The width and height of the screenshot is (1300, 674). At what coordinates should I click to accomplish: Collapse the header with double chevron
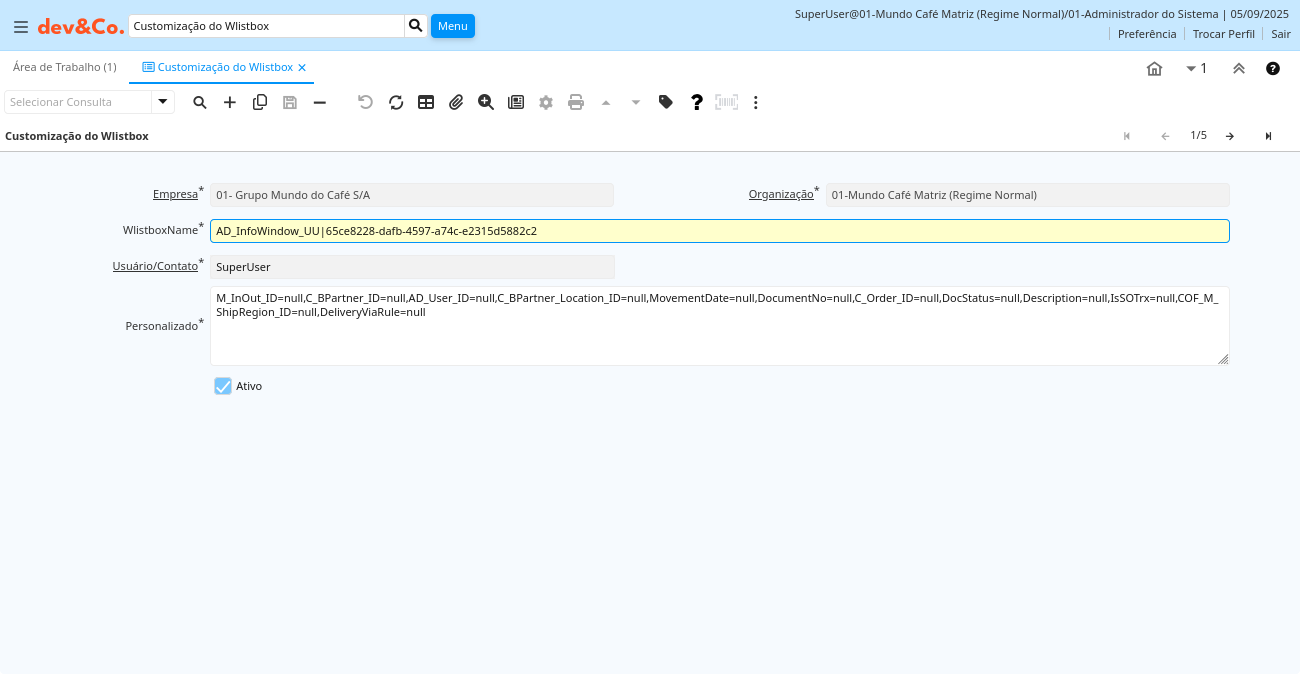1239,68
